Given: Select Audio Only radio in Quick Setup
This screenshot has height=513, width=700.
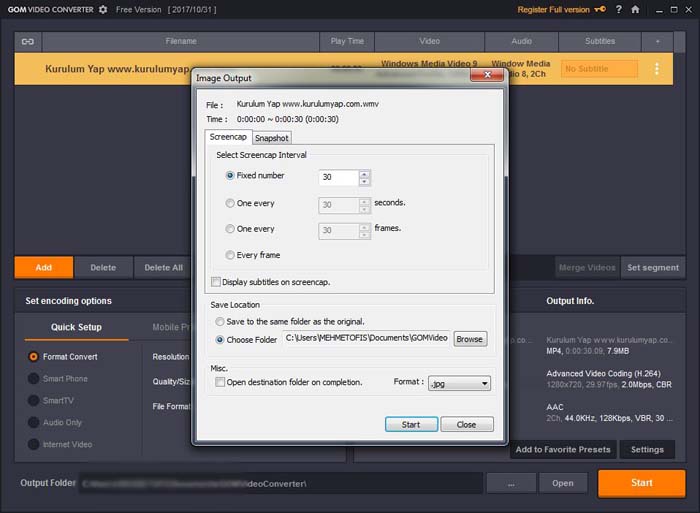Looking at the screenshot, I should [x=33, y=422].
